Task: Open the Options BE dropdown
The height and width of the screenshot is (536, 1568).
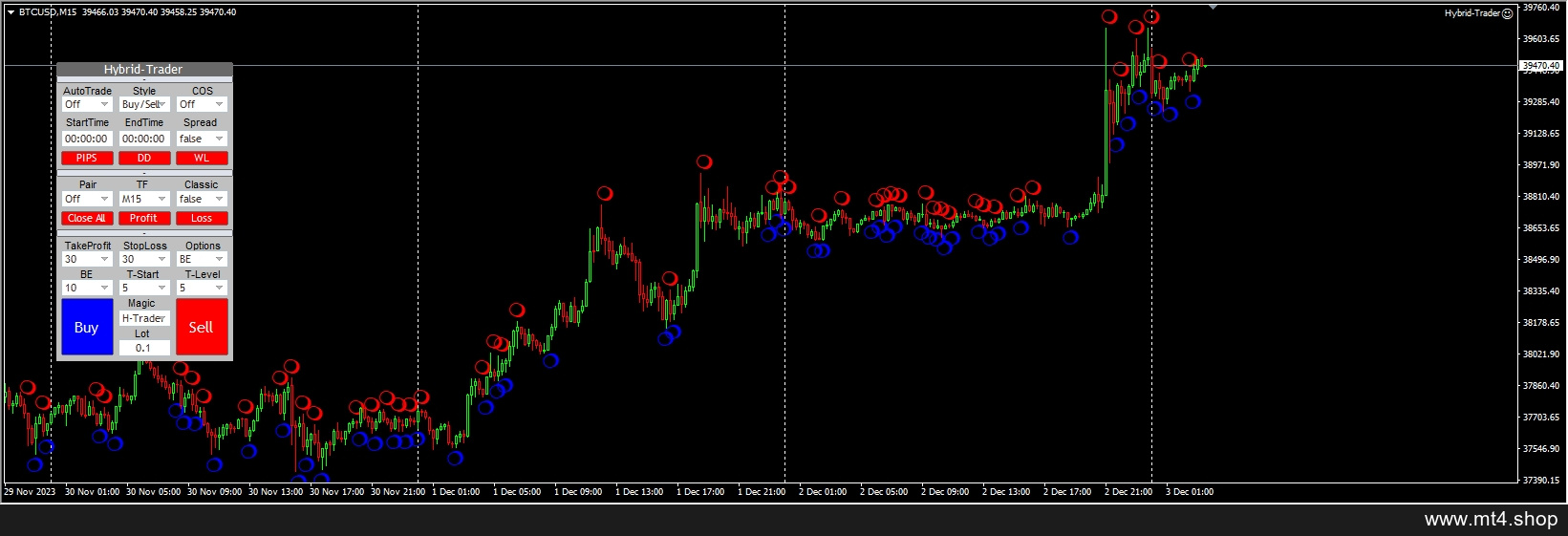Action: click(x=202, y=259)
